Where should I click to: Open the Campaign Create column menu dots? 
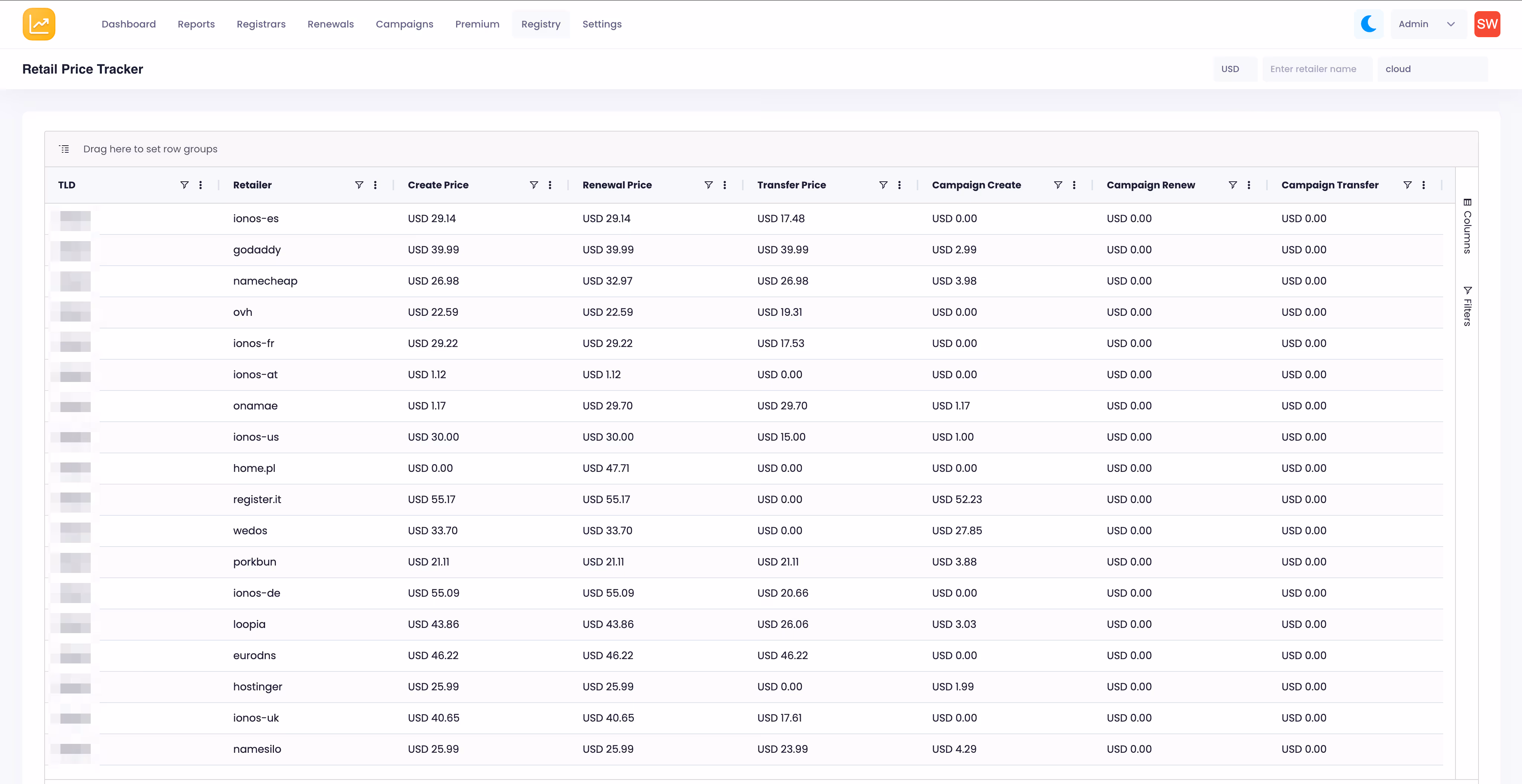[1074, 185]
